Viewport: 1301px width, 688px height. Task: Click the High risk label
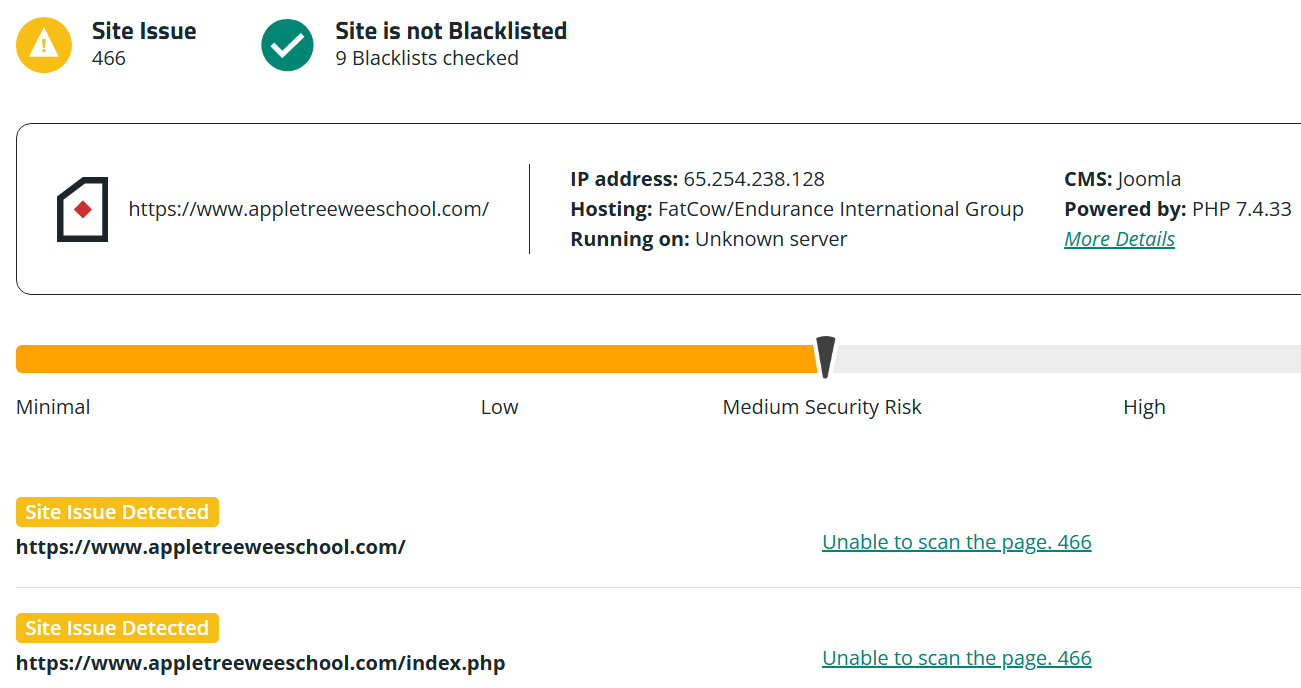coord(1144,407)
